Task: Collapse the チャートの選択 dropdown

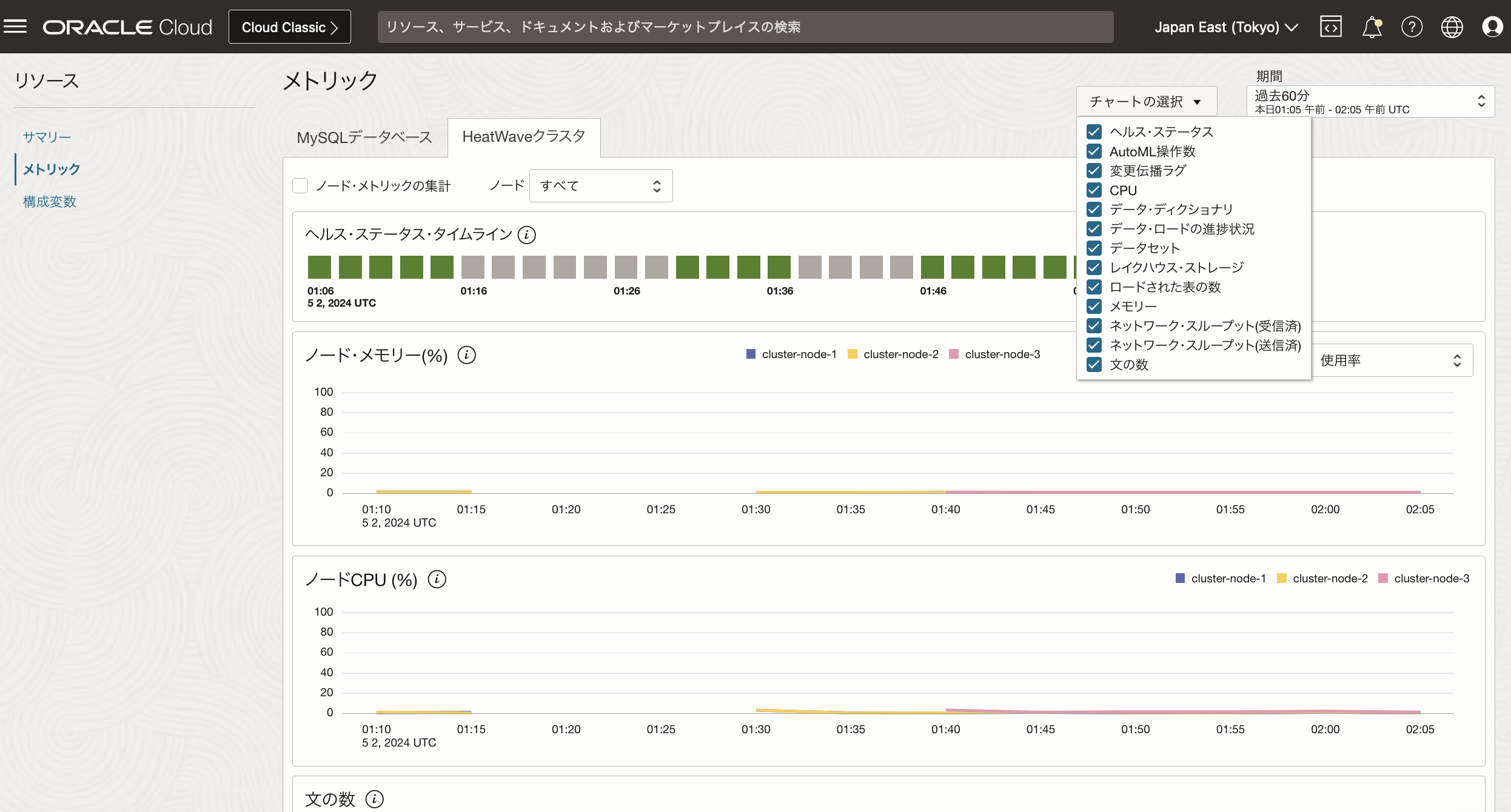Action: pos(1145,101)
